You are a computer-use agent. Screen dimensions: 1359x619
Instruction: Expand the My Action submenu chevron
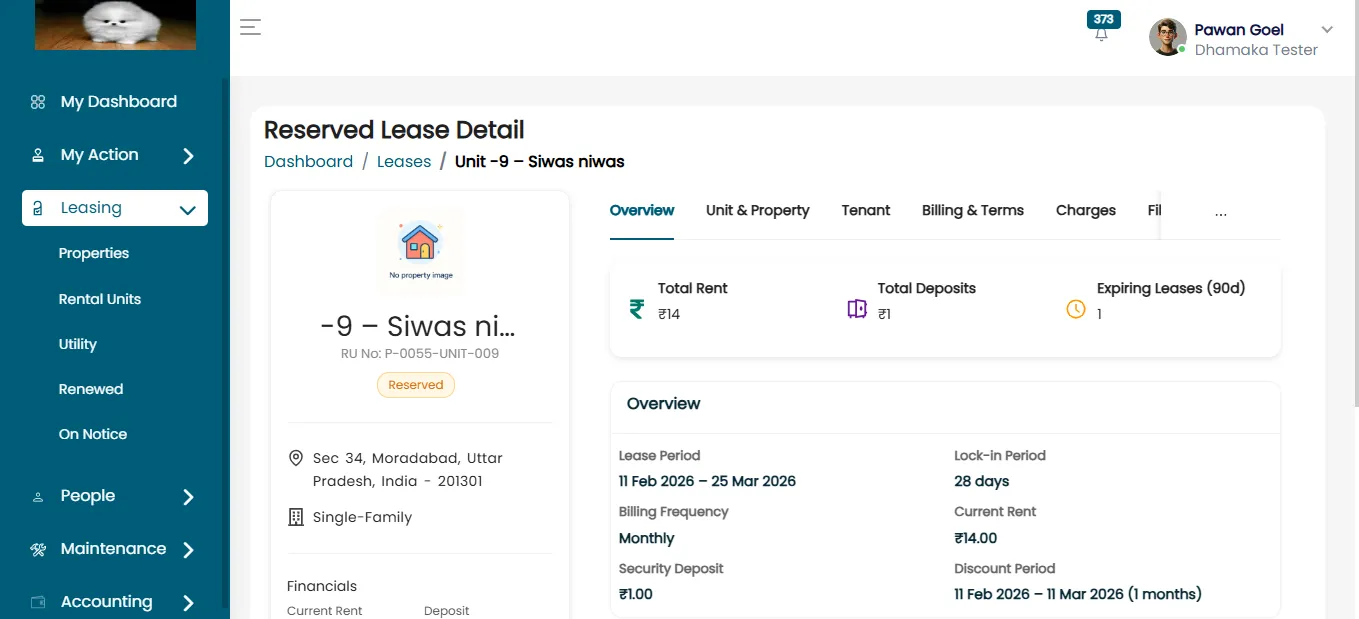coord(188,156)
